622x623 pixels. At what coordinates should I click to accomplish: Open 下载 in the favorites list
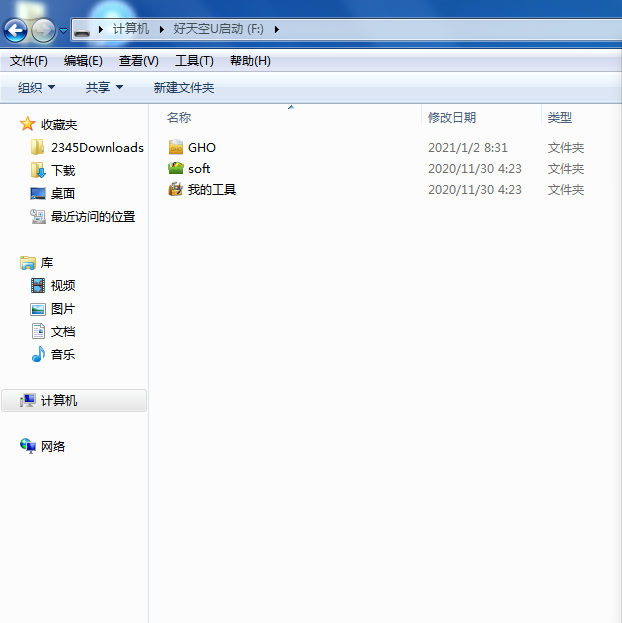(63, 171)
